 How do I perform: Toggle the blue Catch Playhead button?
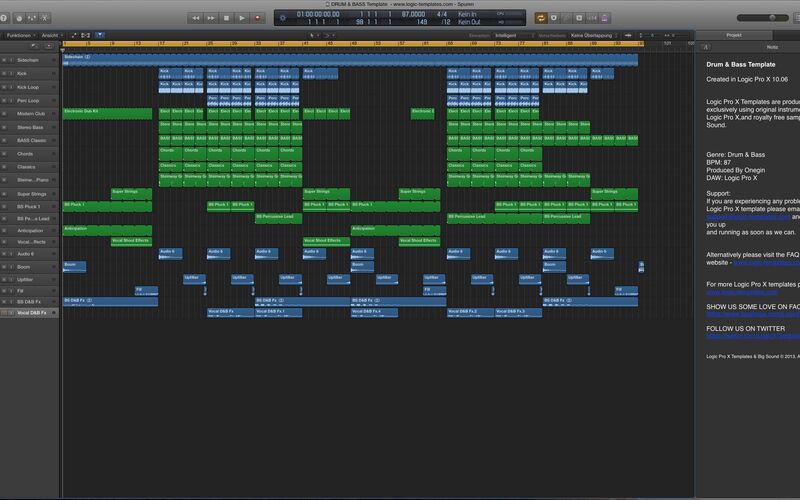click(x=100, y=35)
